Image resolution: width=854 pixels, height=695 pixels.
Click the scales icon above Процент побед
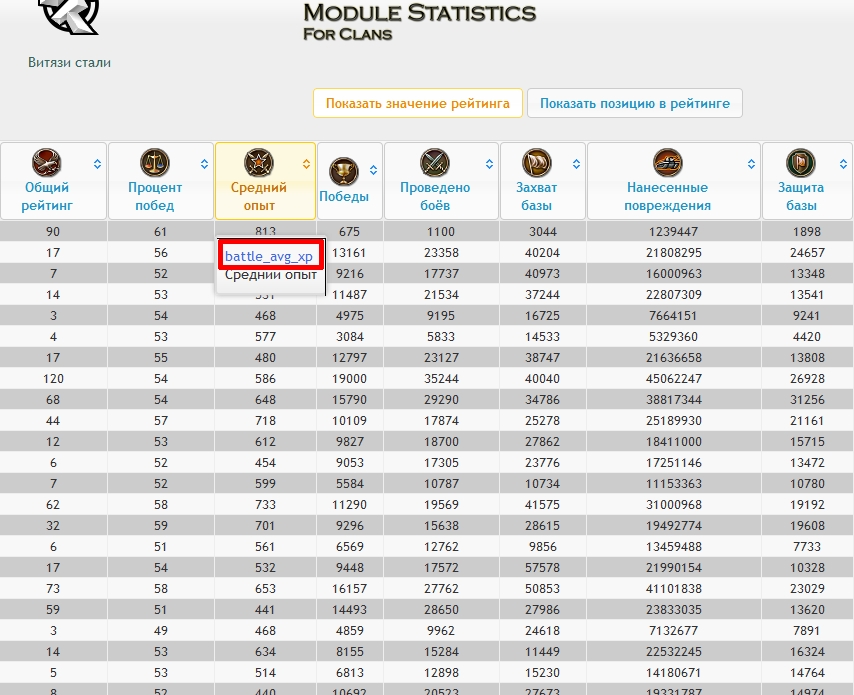[x=155, y=162]
